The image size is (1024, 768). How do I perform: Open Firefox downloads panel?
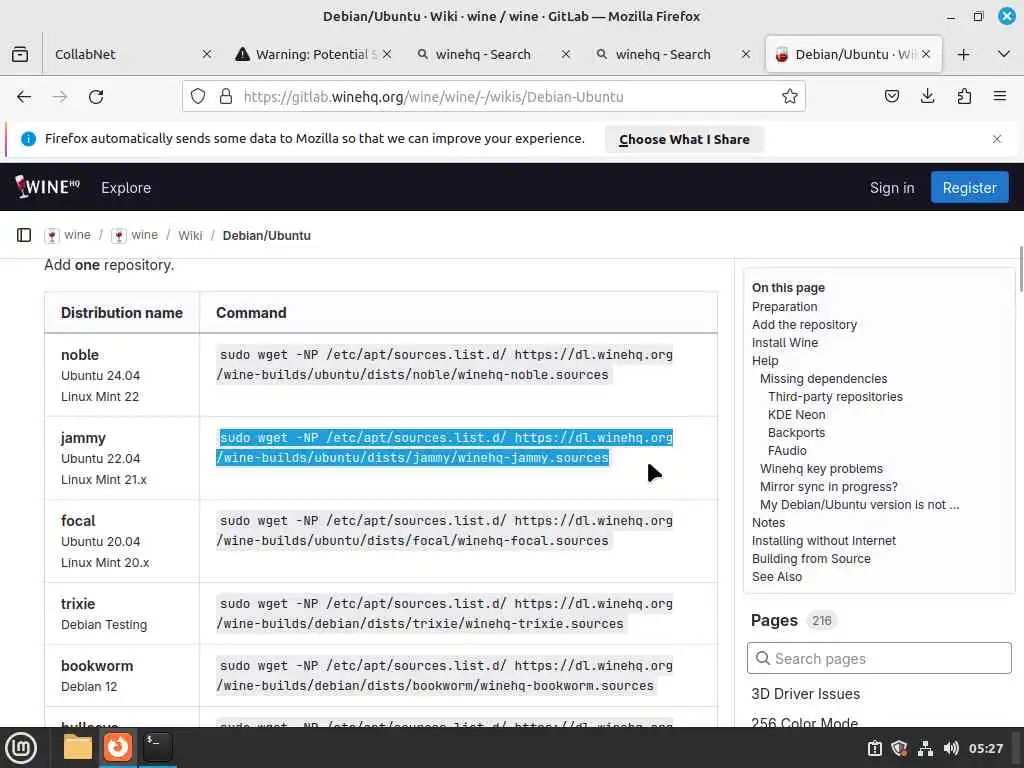tap(927, 97)
